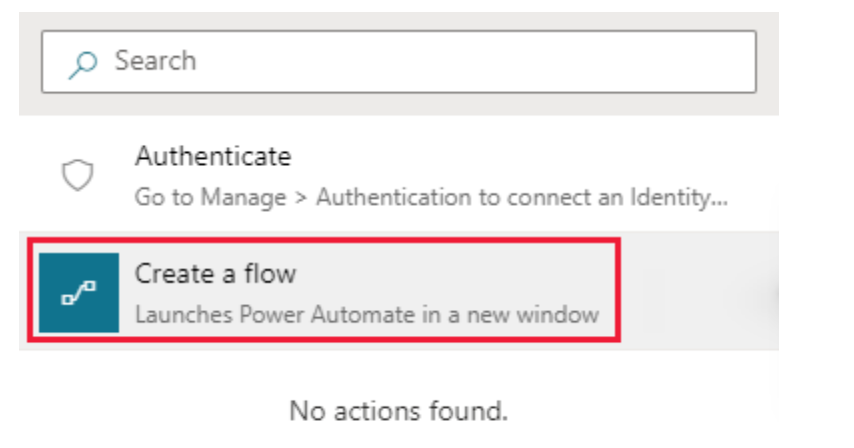The image size is (854, 448).
Task: Click the gray header around the search box
Action: (x=399, y=105)
